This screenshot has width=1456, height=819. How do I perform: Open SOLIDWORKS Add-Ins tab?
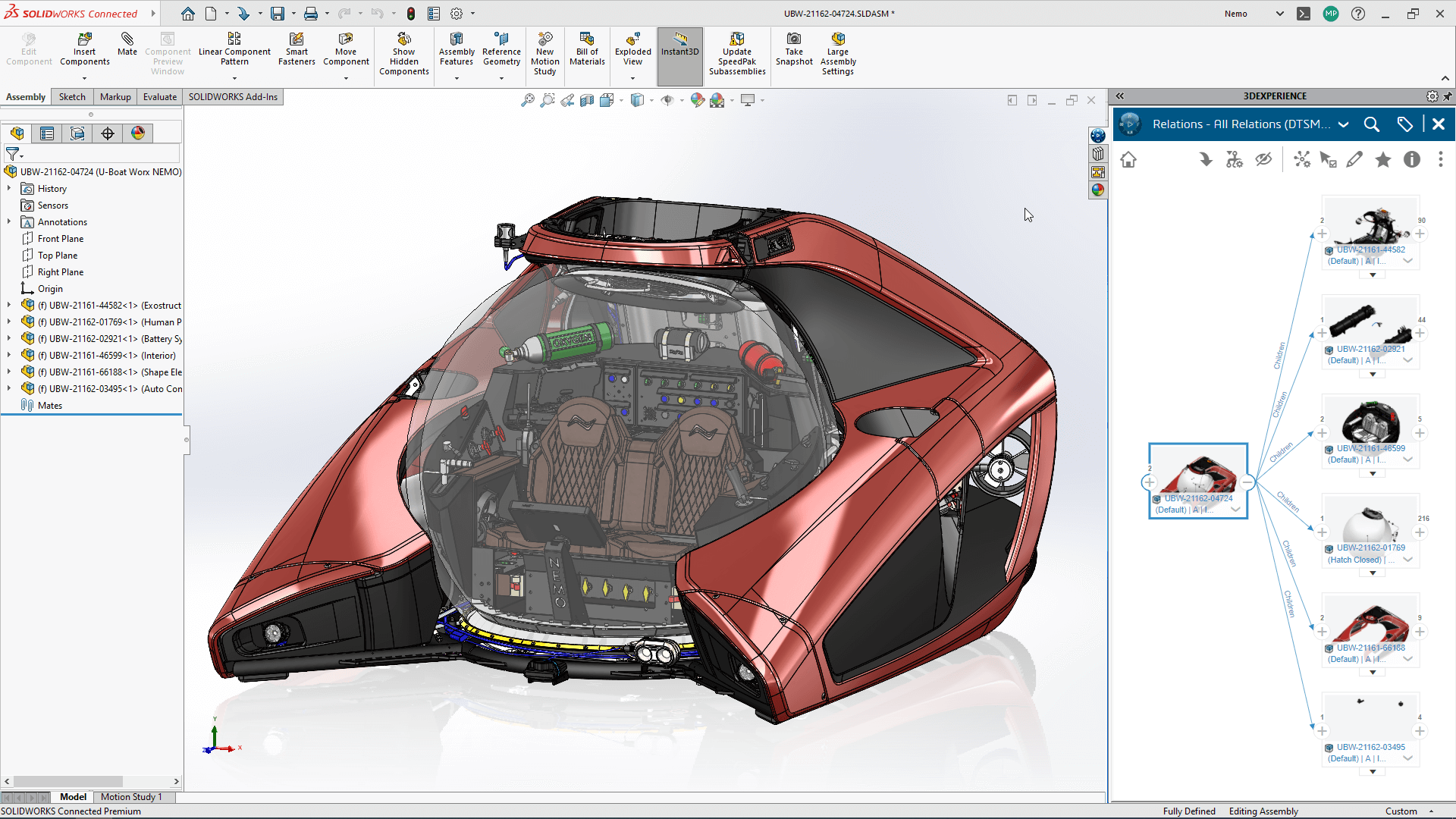coord(233,97)
